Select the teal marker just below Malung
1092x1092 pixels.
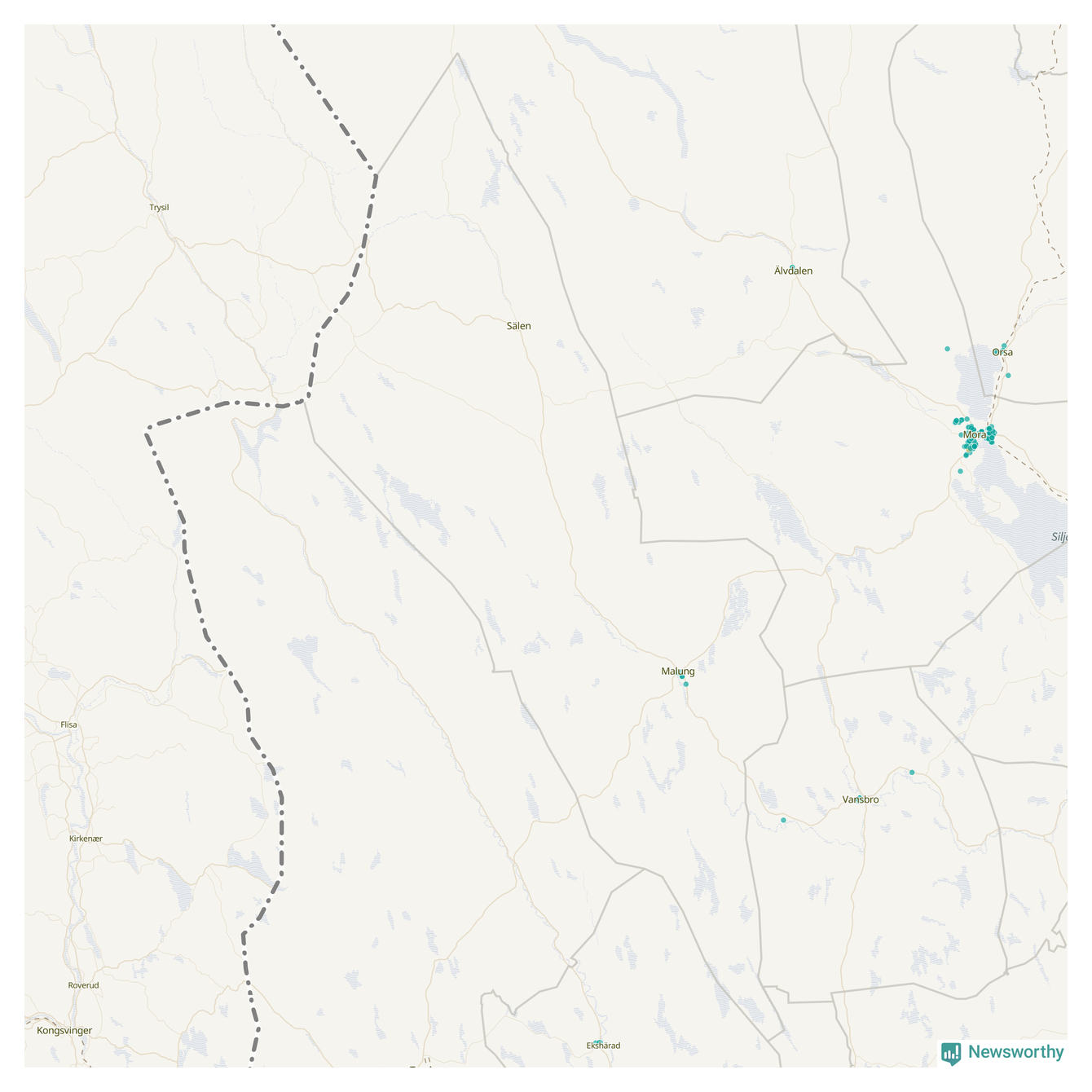click(686, 685)
